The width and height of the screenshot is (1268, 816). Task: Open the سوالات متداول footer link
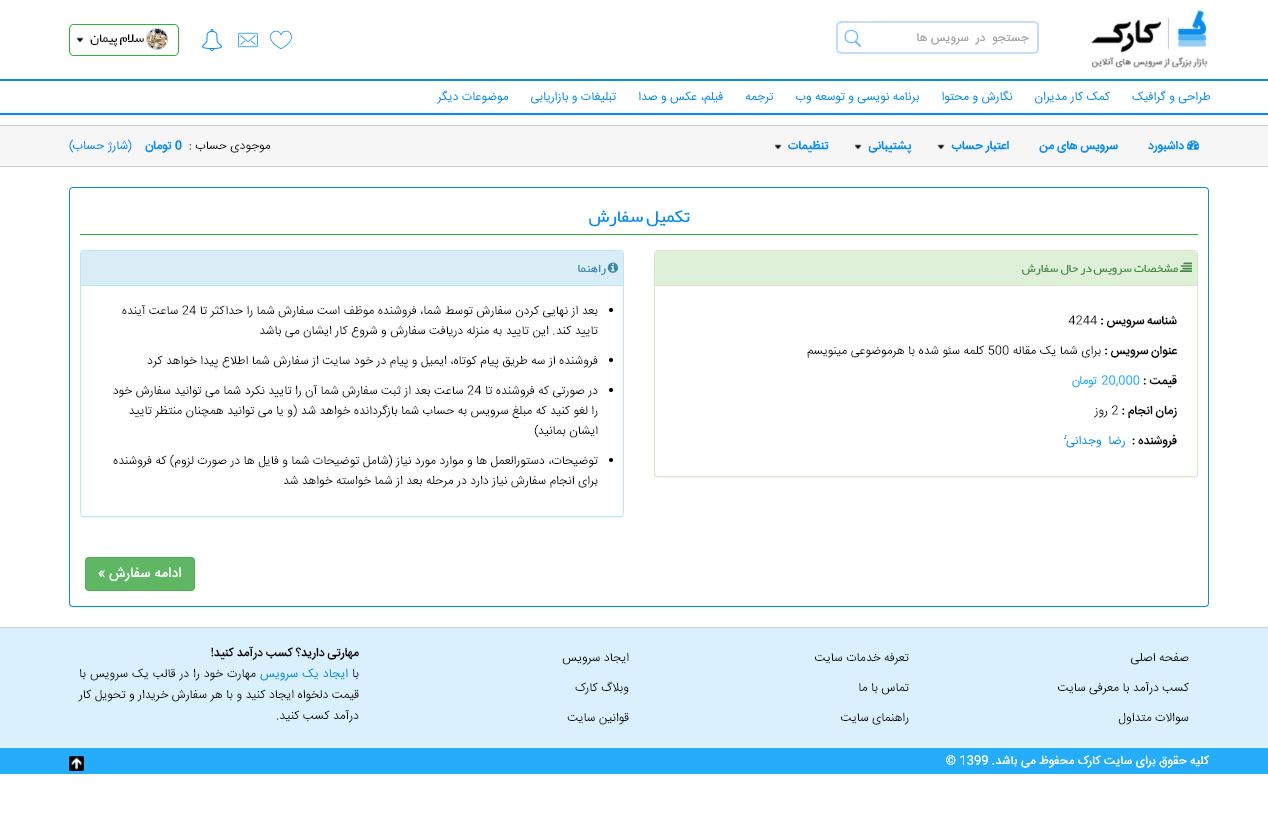tap(1153, 718)
